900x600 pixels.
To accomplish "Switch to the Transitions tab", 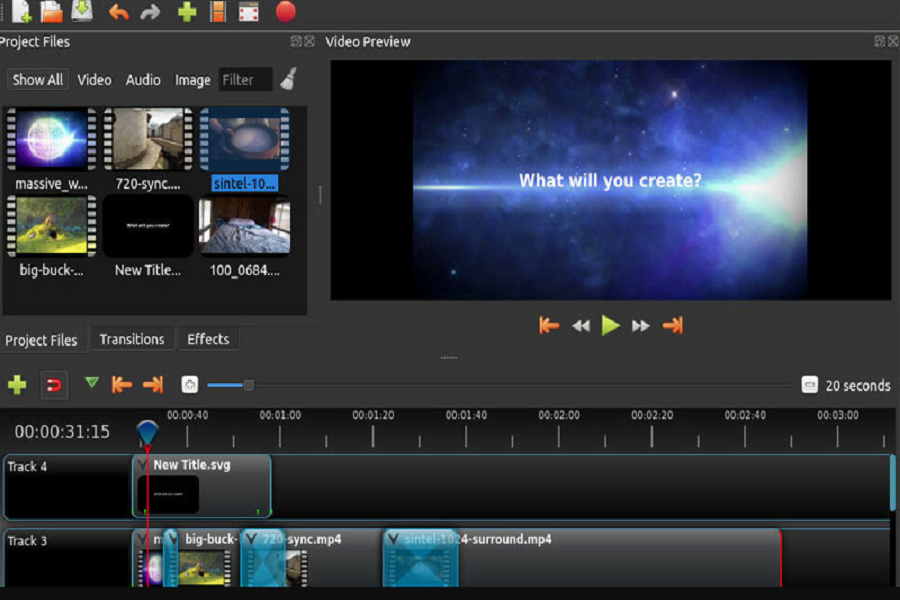I will (x=132, y=339).
